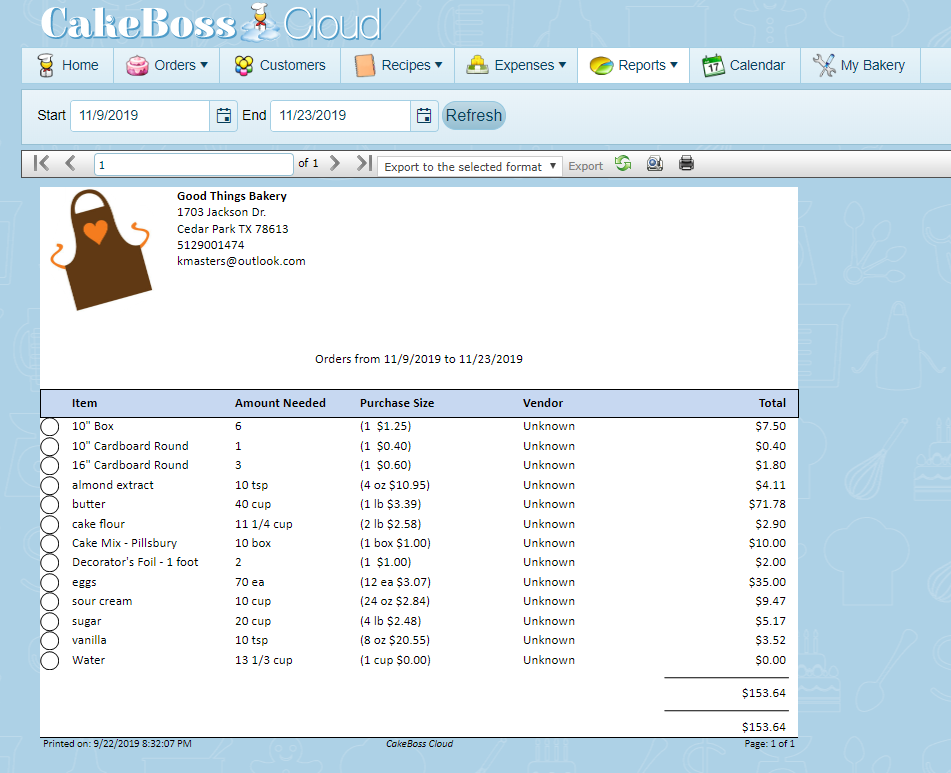The width and height of the screenshot is (951, 773).
Task: Click the My Bakery tools icon
Action: point(826,65)
